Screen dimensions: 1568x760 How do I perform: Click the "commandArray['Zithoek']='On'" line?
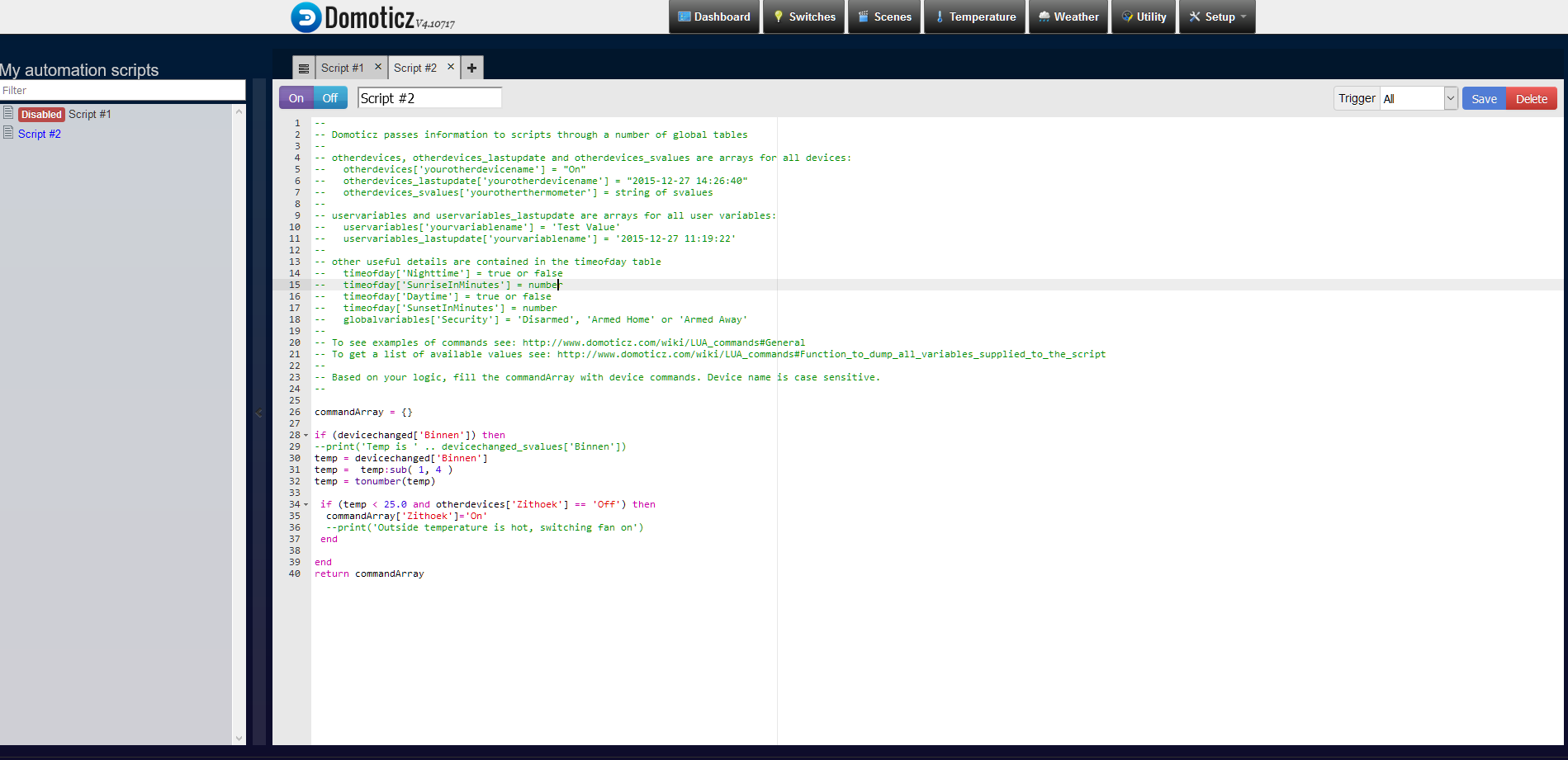[x=406, y=516]
